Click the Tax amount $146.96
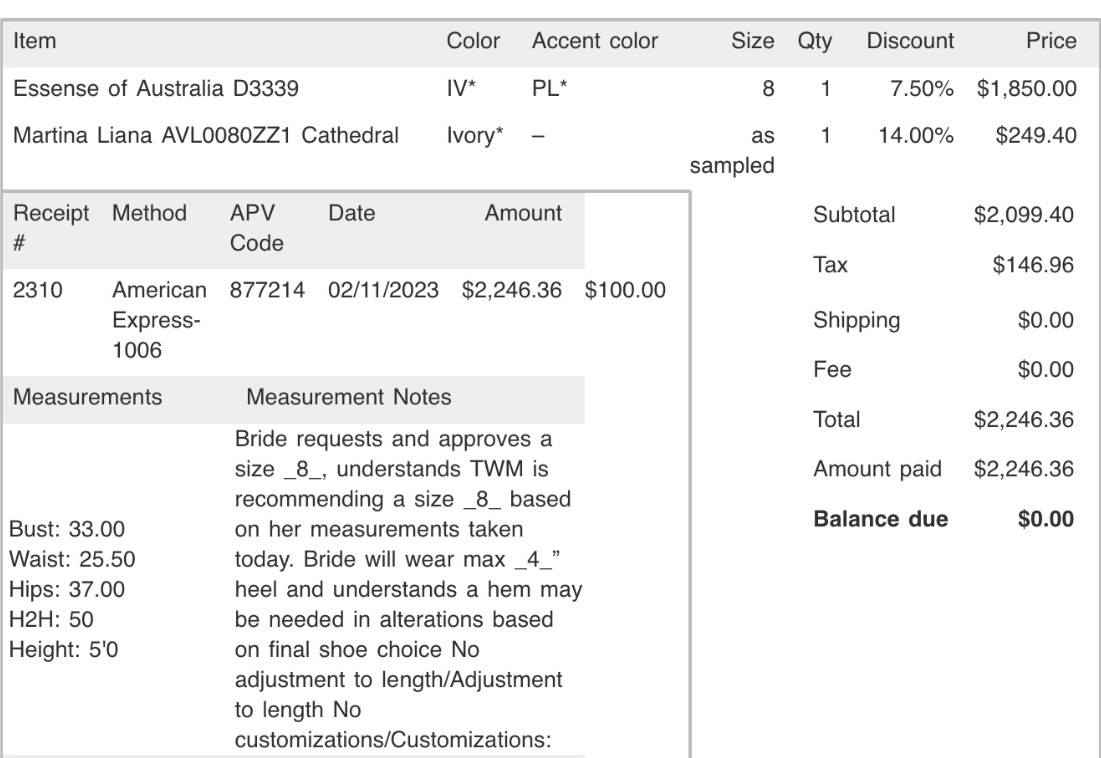The width and height of the screenshot is (1101, 758). click(1034, 265)
